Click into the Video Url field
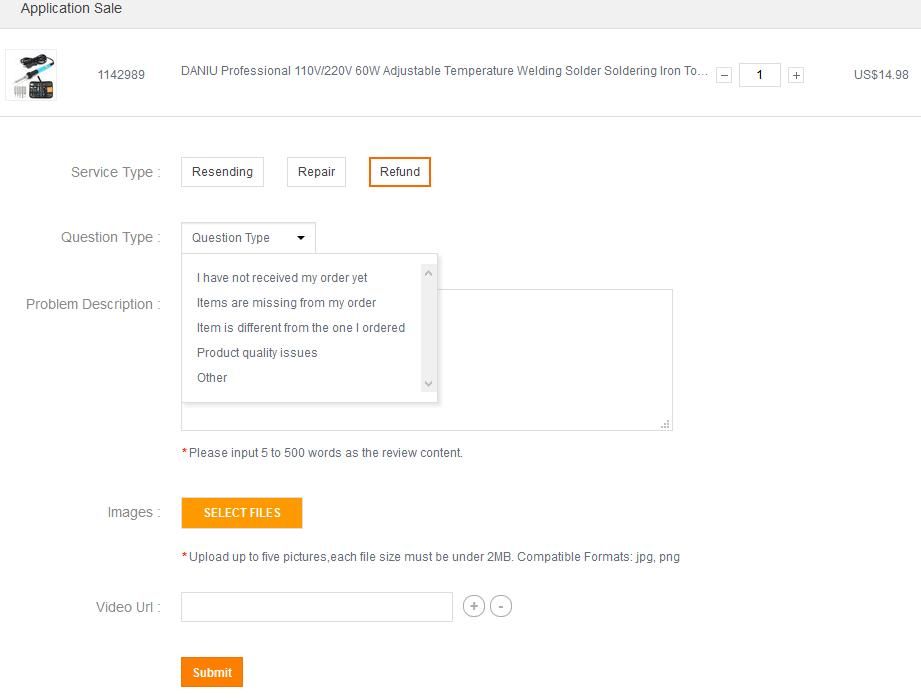Screen dimensions: 921x698 [316, 607]
